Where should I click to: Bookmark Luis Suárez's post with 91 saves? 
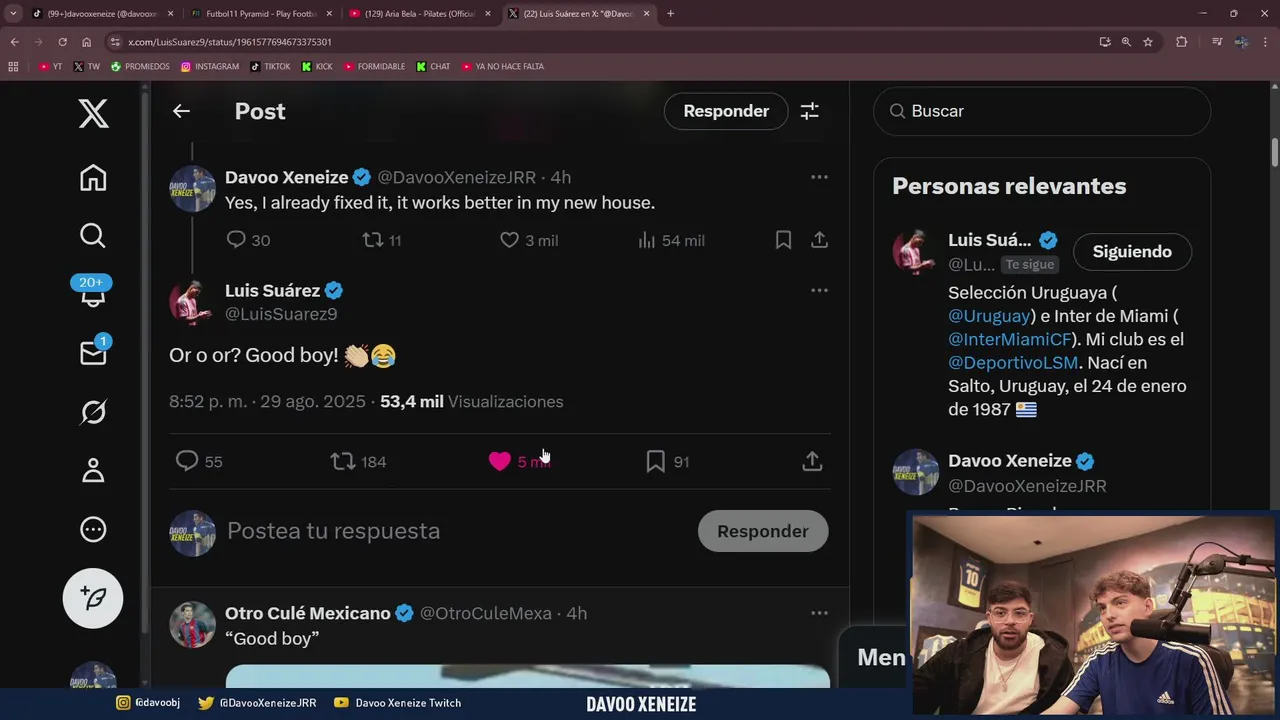point(655,461)
